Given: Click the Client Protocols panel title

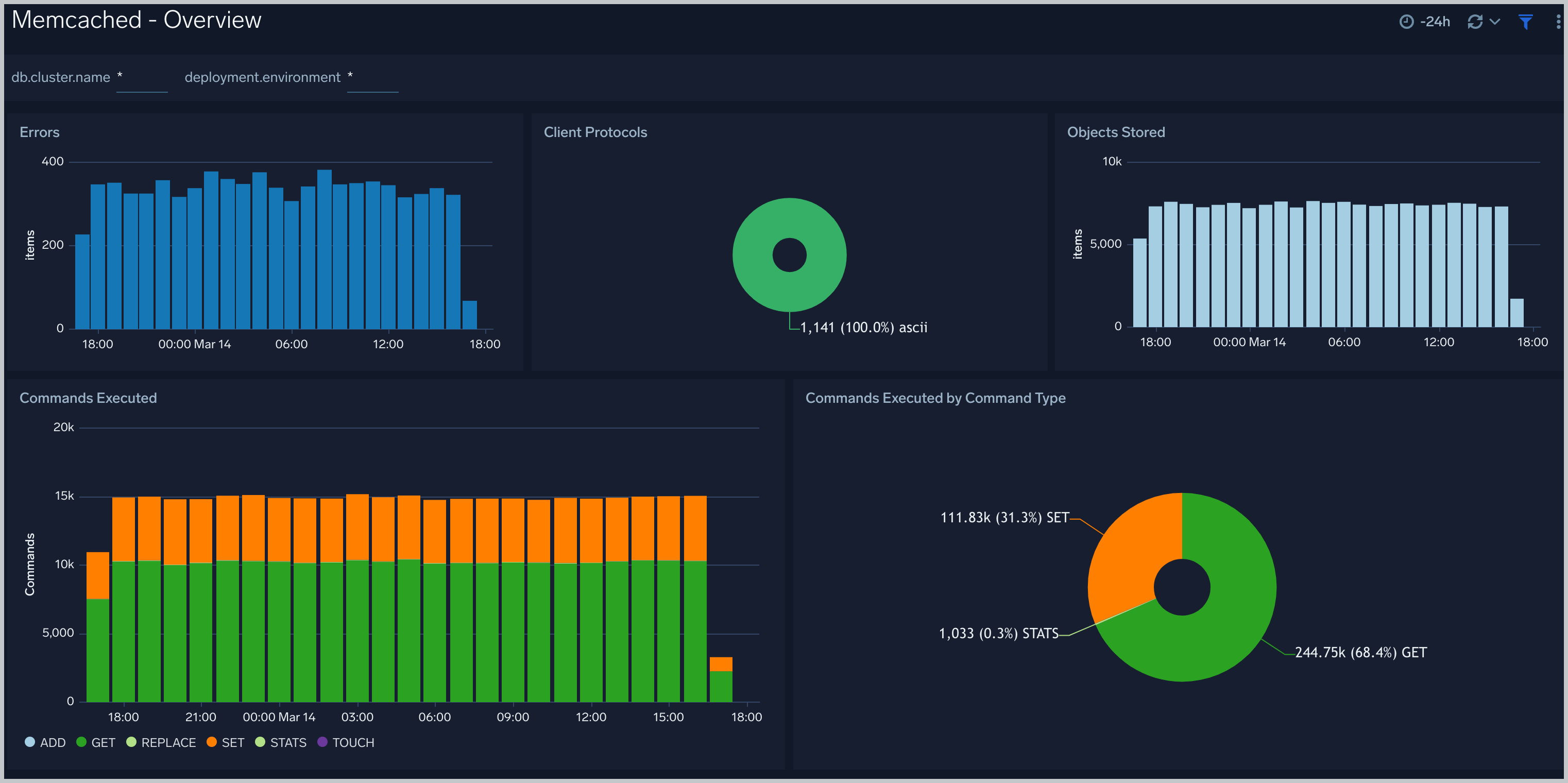Looking at the screenshot, I should (x=595, y=132).
